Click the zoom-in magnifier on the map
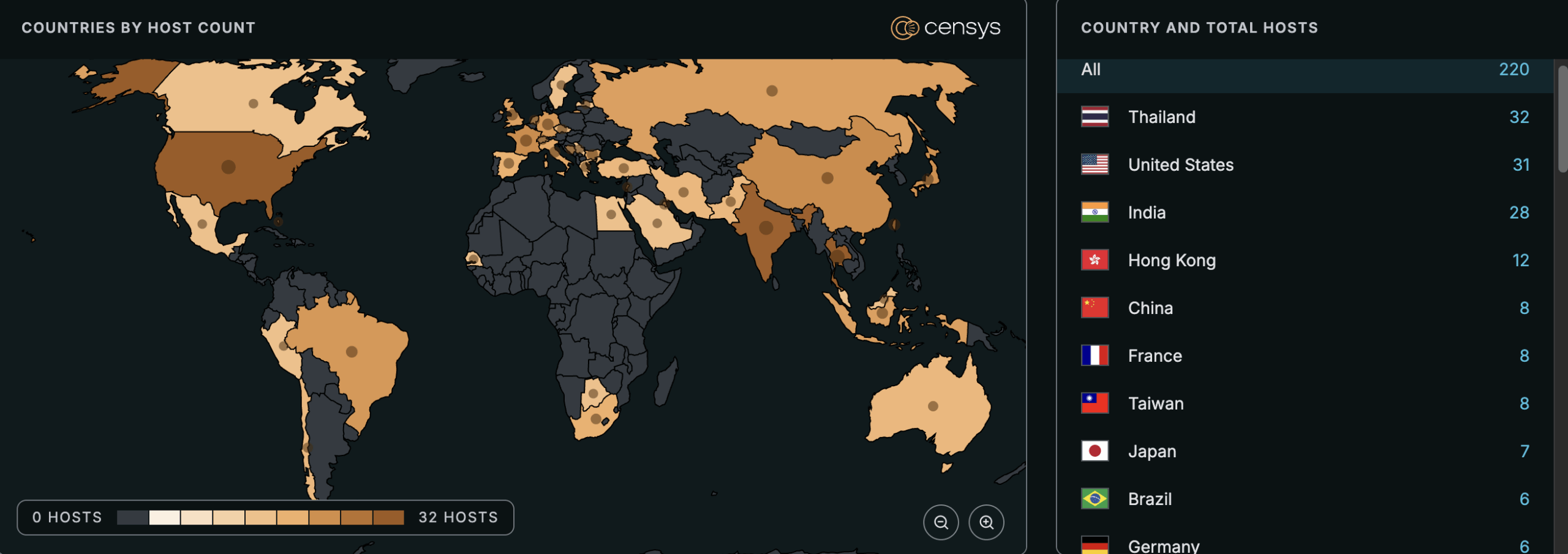The image size is (1568, 554). [987, 522]
